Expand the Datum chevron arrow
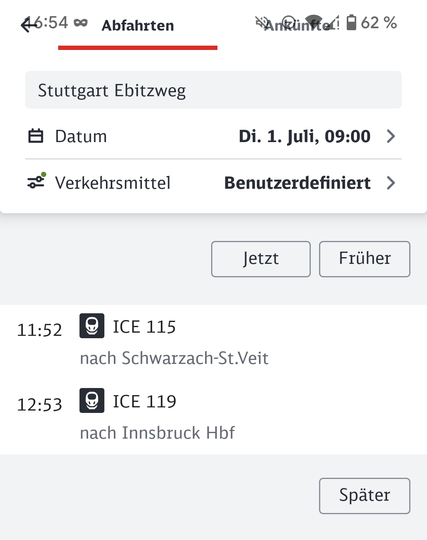 click(390, 136)
